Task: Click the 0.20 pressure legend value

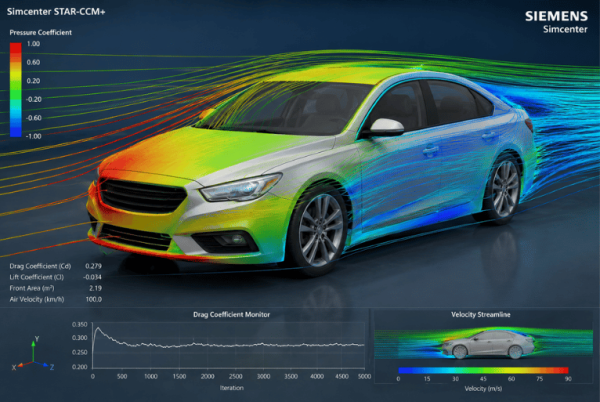Action: [x=33, y=81]
